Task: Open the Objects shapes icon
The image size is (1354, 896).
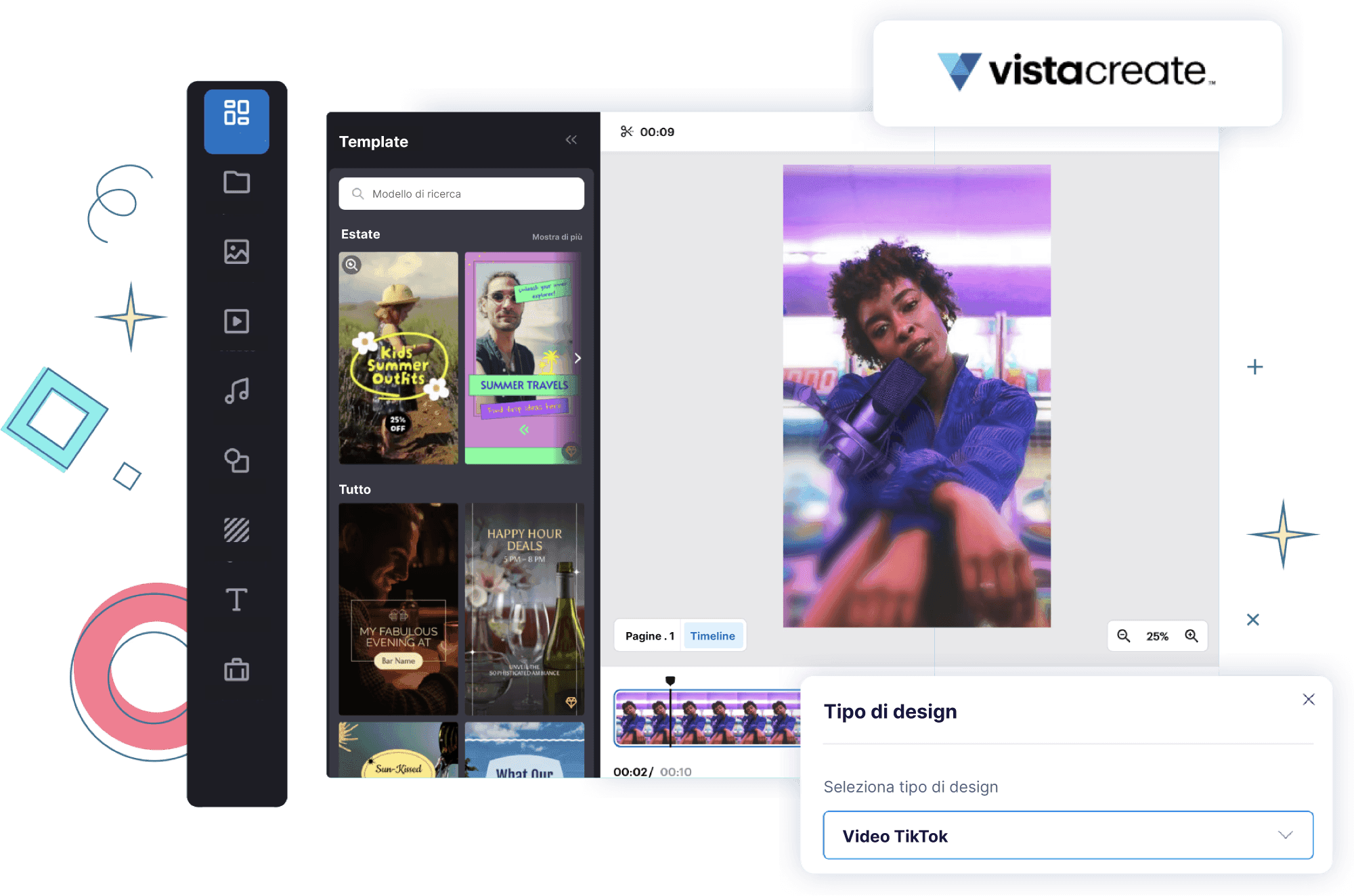Action: (x=236, y=460)
